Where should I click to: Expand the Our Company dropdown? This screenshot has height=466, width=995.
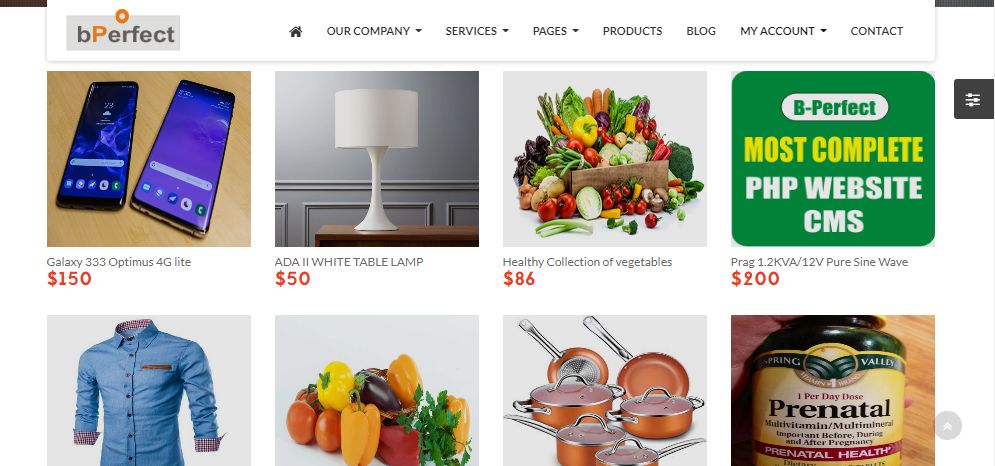(x=374, y=31)
